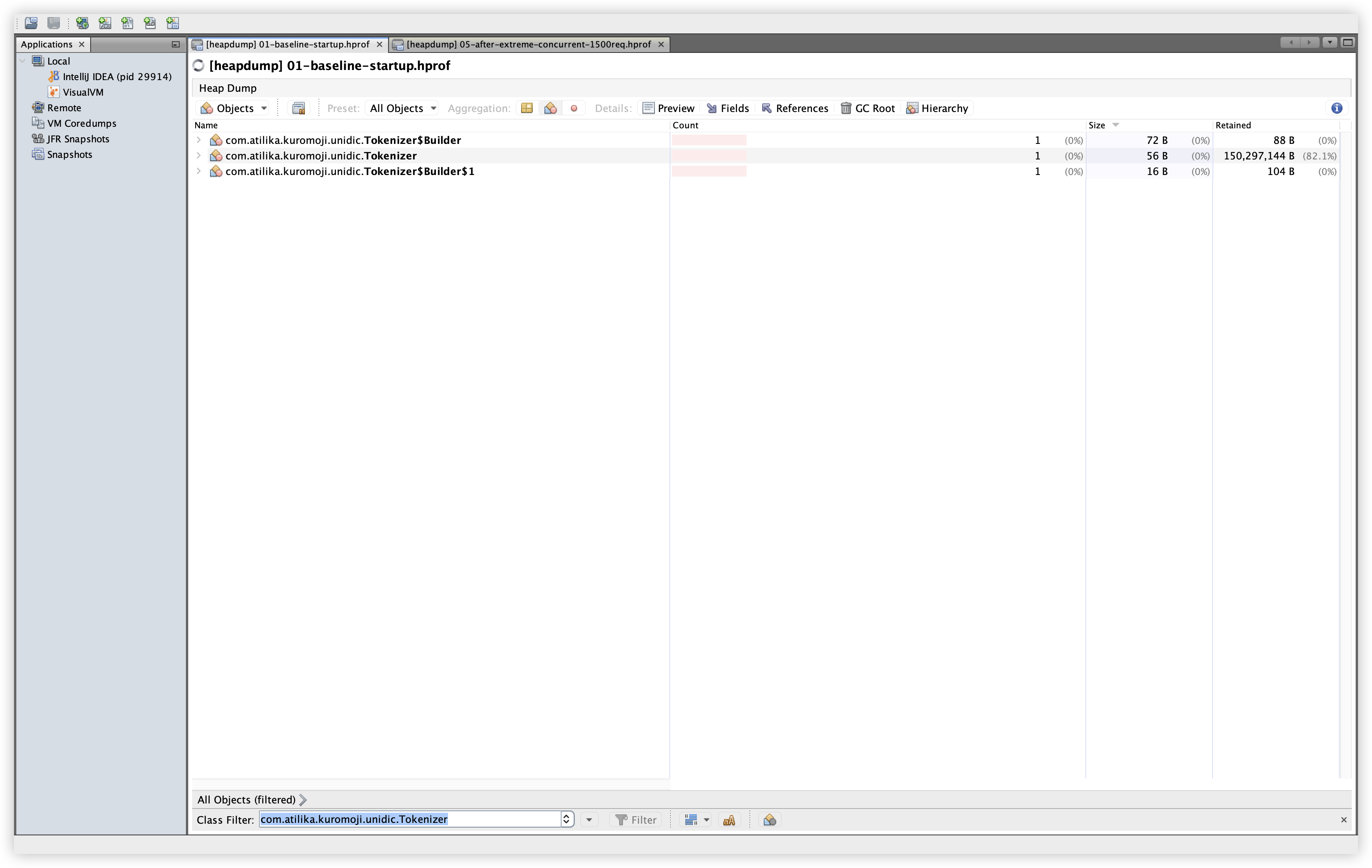Image resolution: width=1372 pixels, height=868 pixels.
Task: Open the GC Root details view
Action: (868, 108)
